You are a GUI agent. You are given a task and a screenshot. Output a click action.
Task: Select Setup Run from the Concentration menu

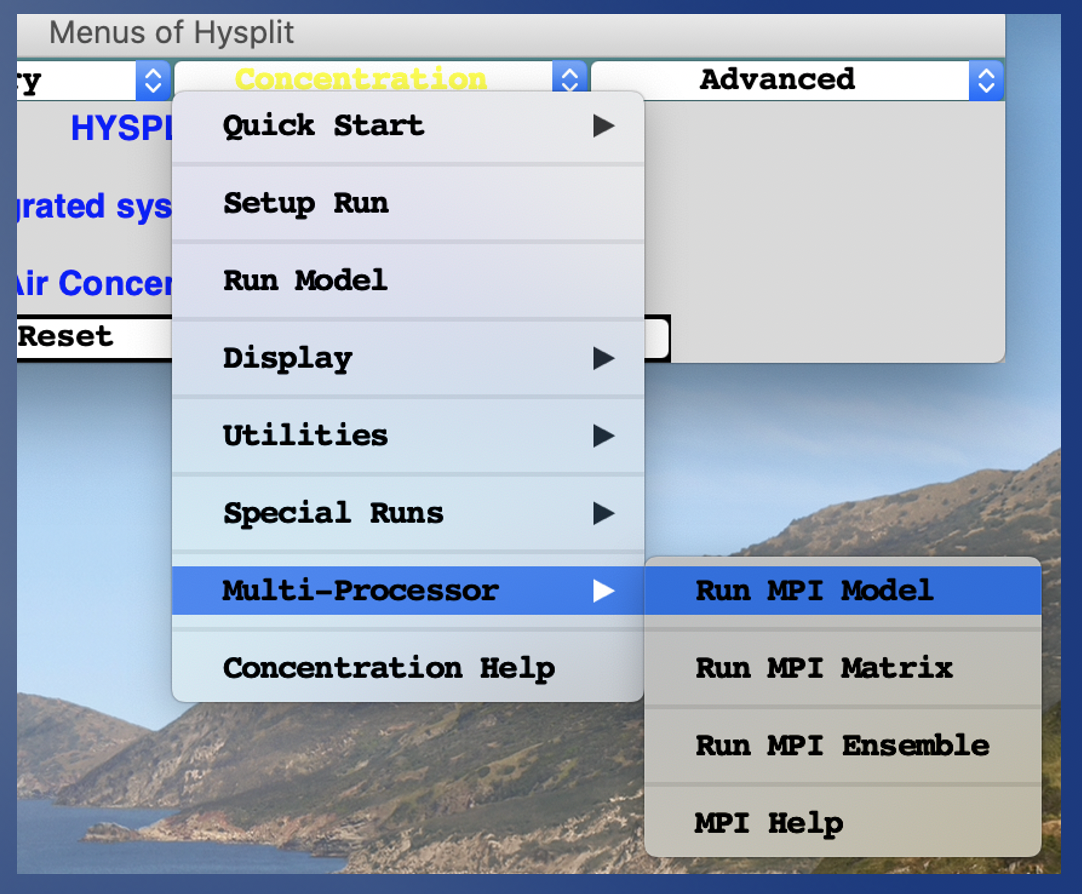pos(408,203)
